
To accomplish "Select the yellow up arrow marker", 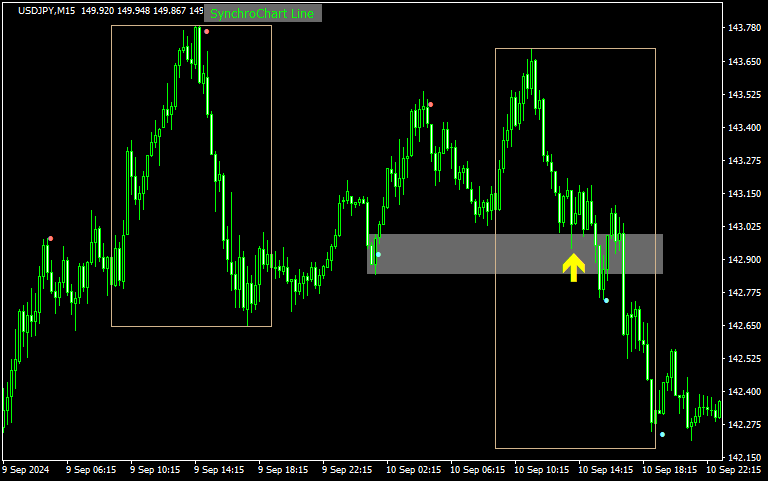I will [x=573, y=267].
